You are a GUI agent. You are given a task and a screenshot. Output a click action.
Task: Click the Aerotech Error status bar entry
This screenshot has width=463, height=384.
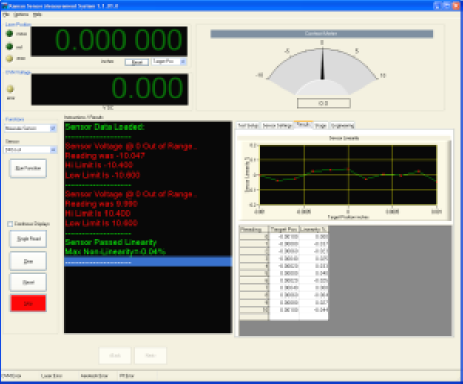point(94,376)
